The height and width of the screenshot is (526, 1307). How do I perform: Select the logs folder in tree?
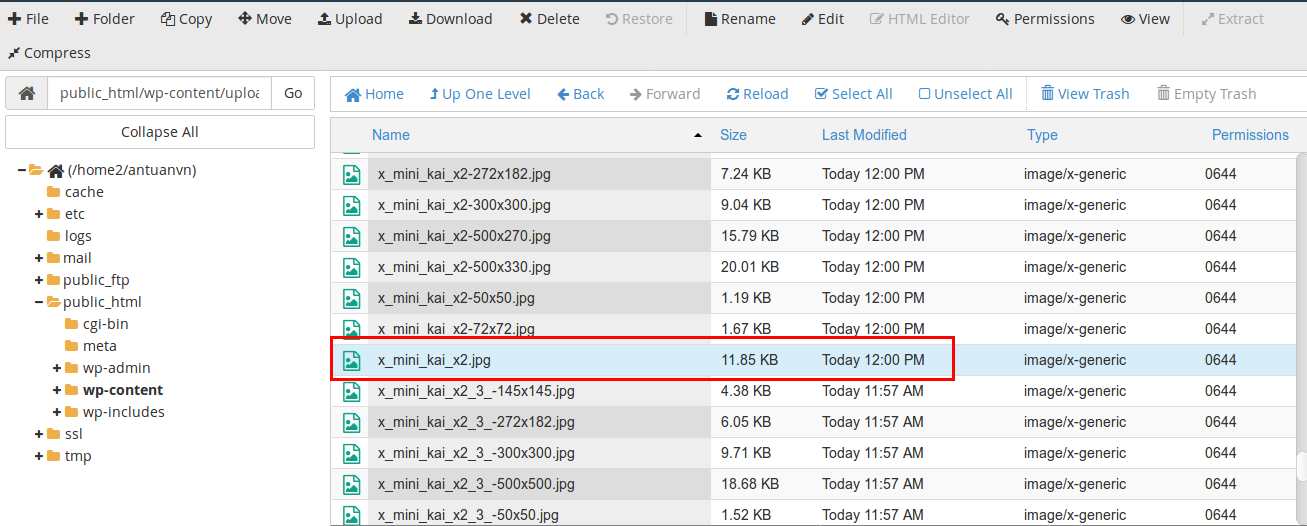(x=78, y=236)
